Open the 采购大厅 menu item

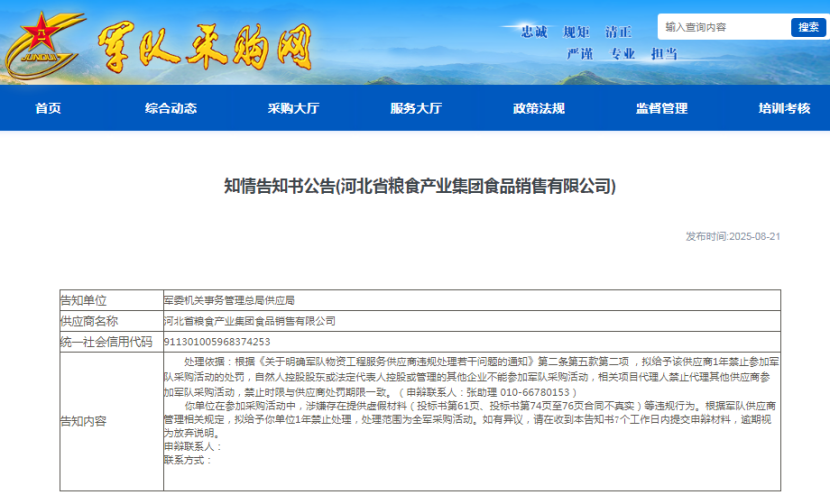(293, 109)
